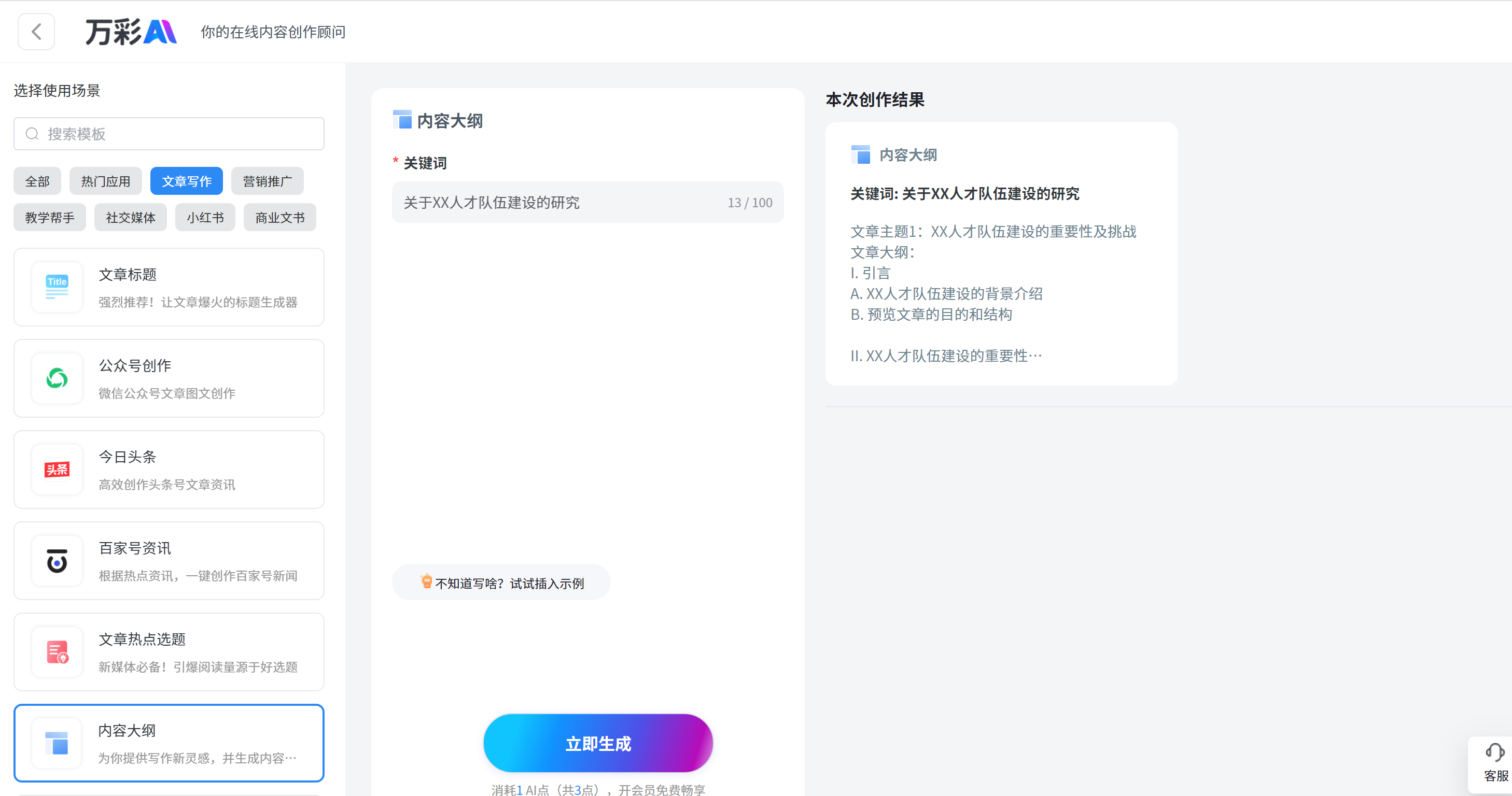
Task: Click the 万彩AI logo
Action: [x=131, y=32]
